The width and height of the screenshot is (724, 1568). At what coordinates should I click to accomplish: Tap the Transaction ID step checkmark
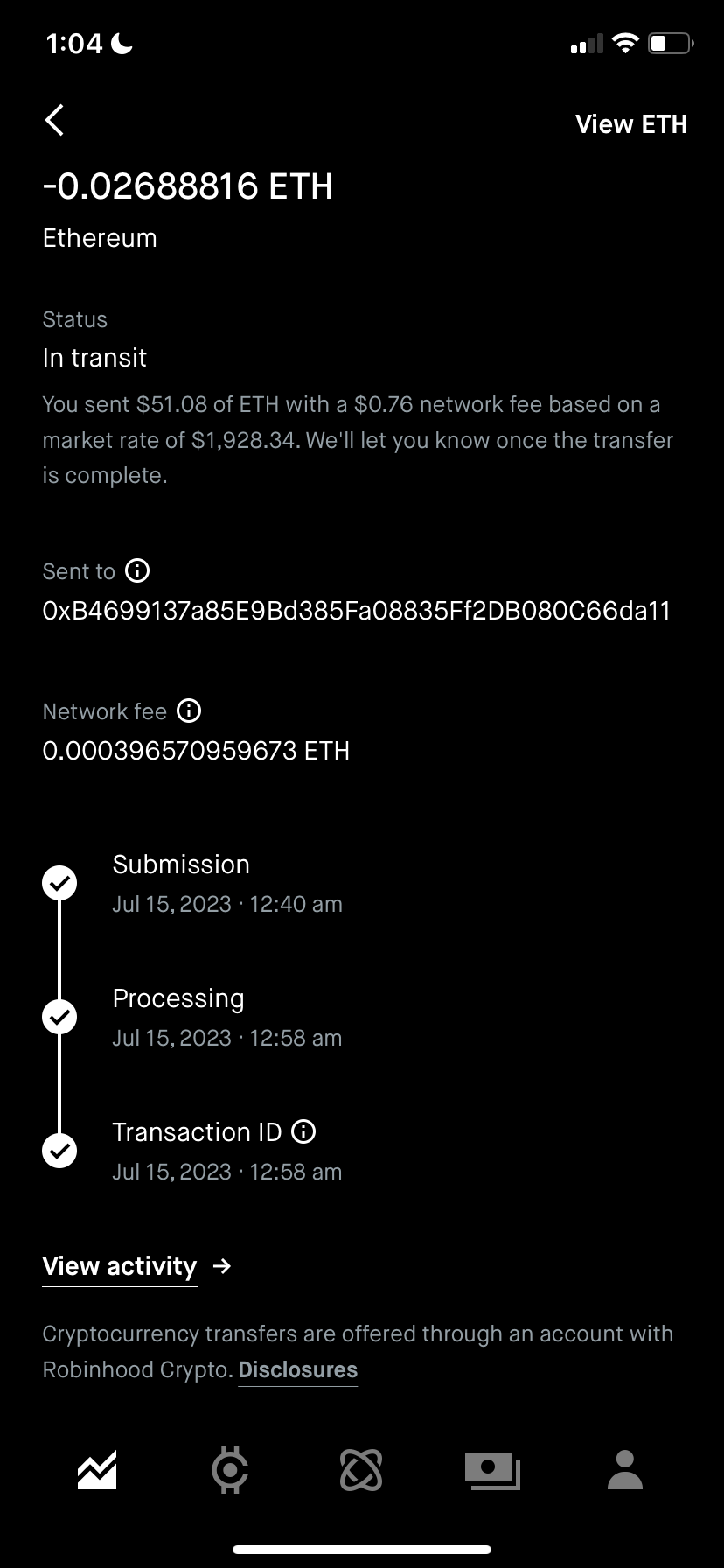pyautogui.click(x=59, y=1150)
